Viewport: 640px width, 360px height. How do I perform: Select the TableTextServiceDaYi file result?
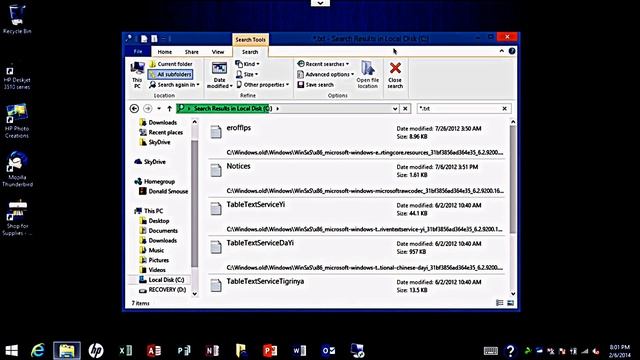[356, 255]
